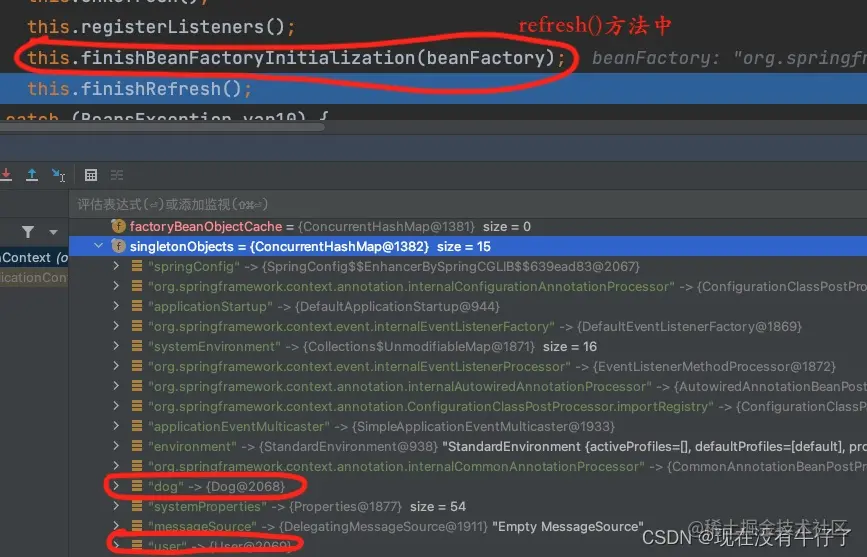Click the entry icon beside "systemProperties"
This screenshot has height=557, width=867.
pyautogui.click(x=137, y=506)
